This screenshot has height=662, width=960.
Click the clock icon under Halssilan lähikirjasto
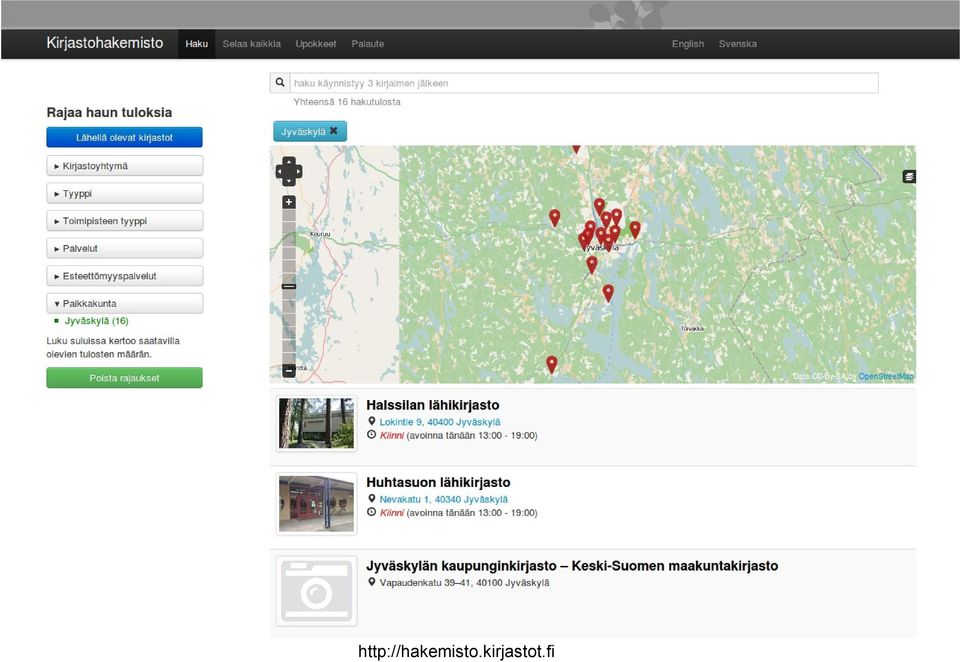[371, 435]
